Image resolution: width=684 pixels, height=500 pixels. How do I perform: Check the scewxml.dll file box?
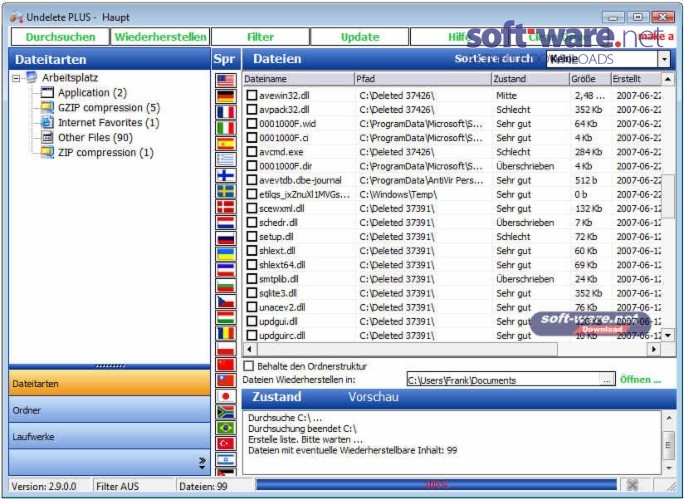point(252,208)
